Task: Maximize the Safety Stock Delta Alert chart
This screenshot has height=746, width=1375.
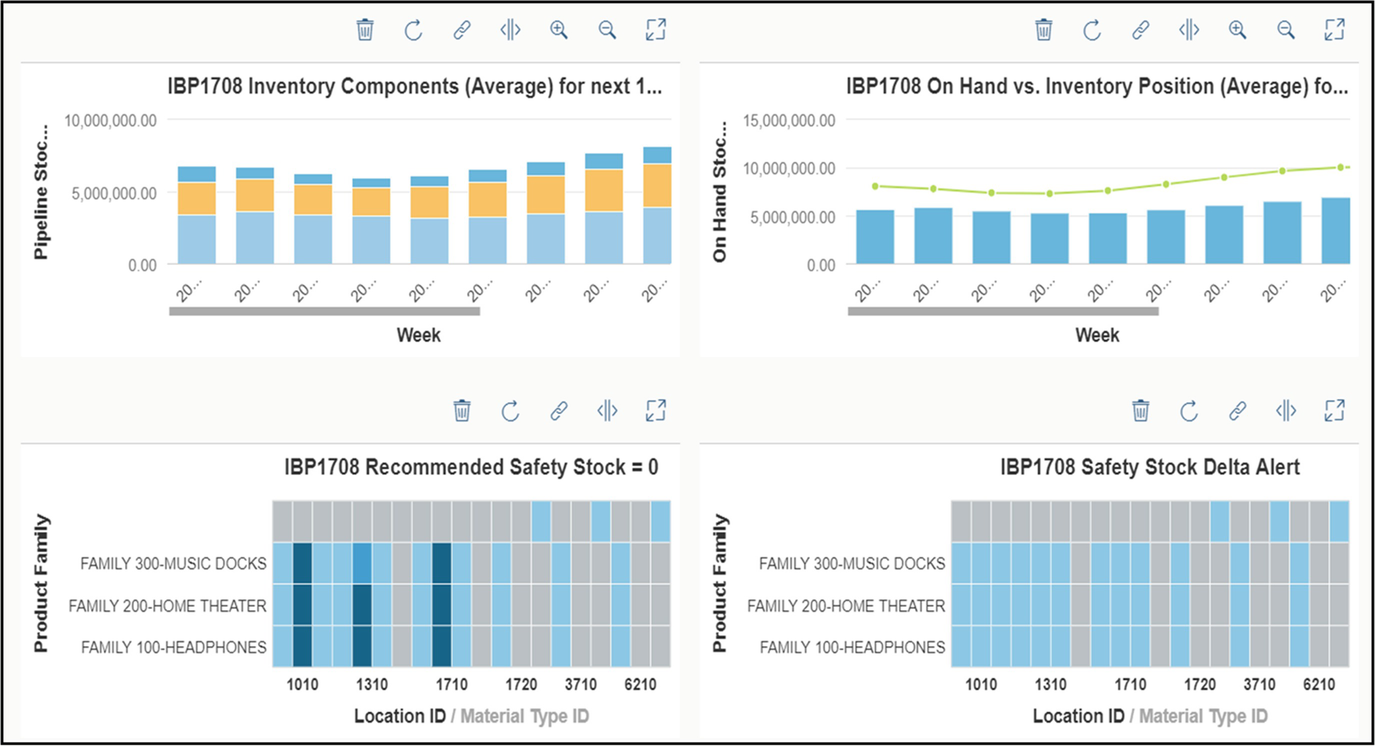Action: 1334,410
